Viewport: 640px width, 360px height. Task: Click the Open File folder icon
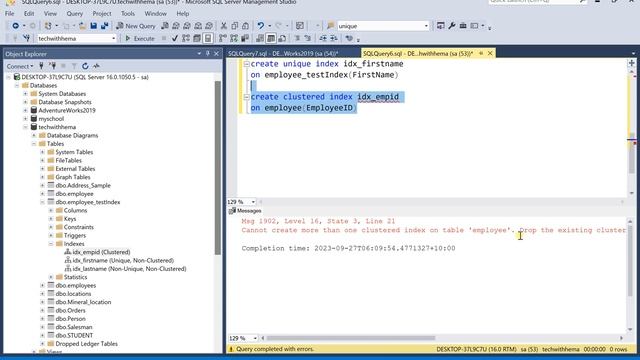(82, 26)
